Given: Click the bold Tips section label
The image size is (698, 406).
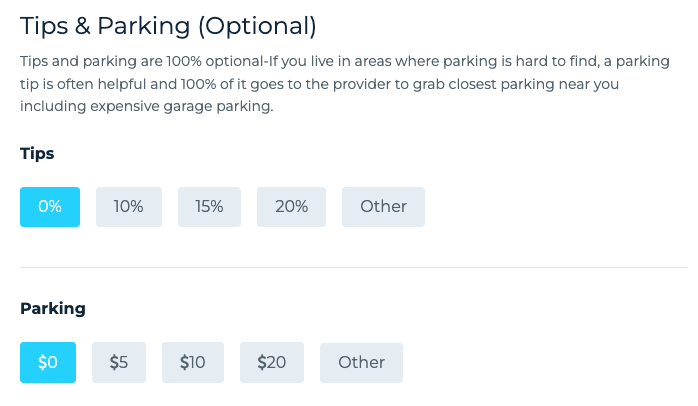Looking at the screenshot, I should point(37,154).
